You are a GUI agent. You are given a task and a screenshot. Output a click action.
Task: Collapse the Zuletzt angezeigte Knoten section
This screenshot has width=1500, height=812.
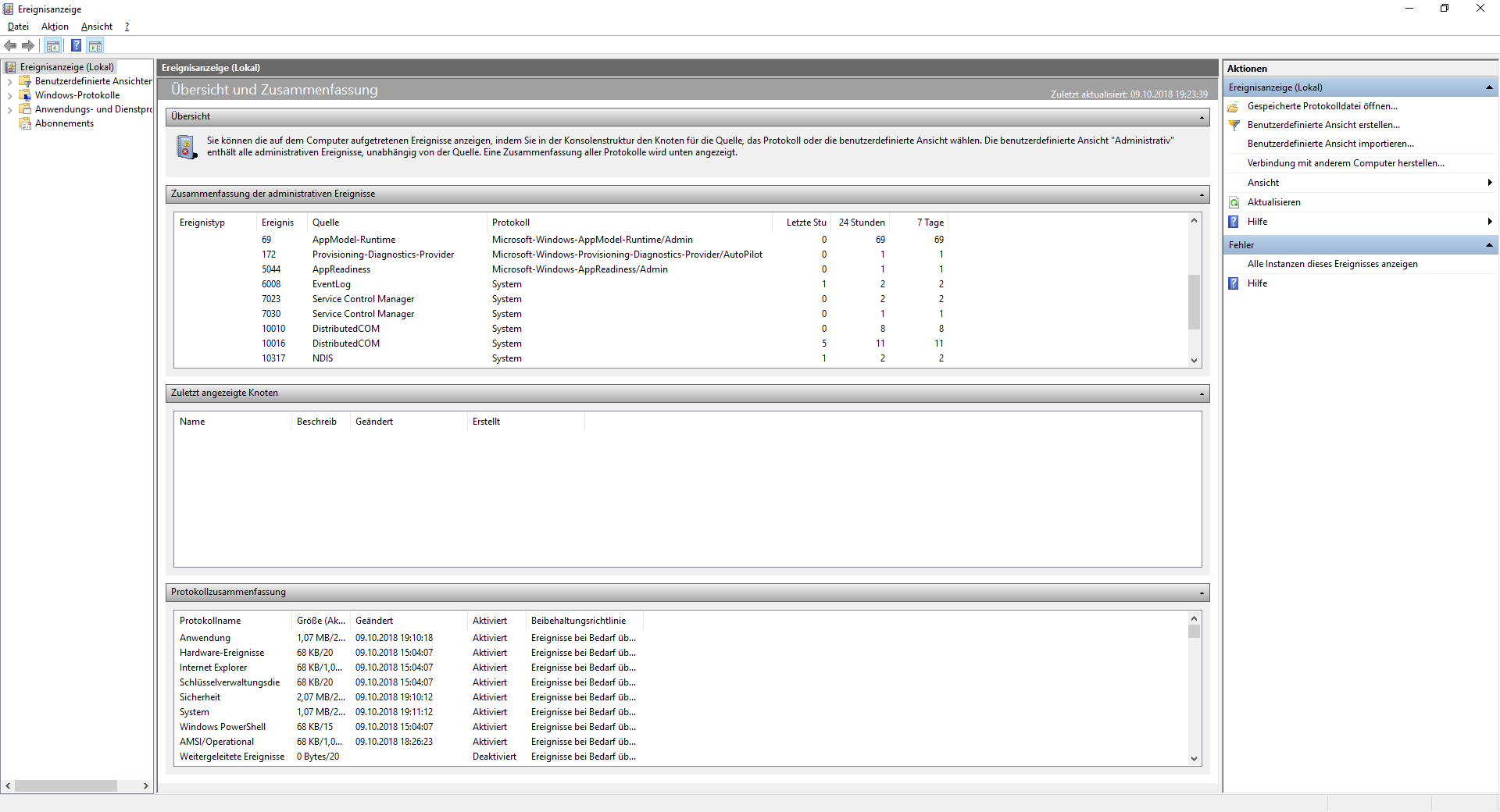coord(1202,394)
